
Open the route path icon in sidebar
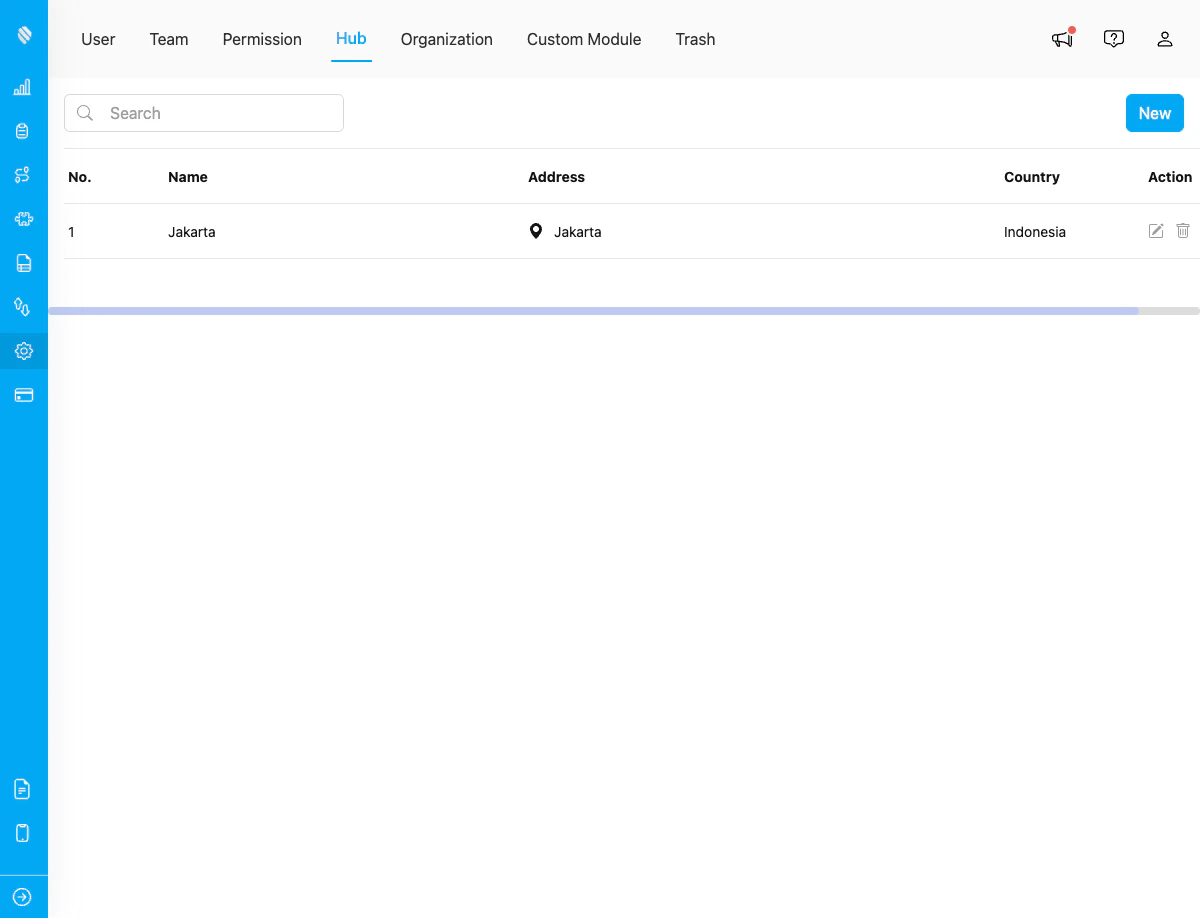click(23, 175)
